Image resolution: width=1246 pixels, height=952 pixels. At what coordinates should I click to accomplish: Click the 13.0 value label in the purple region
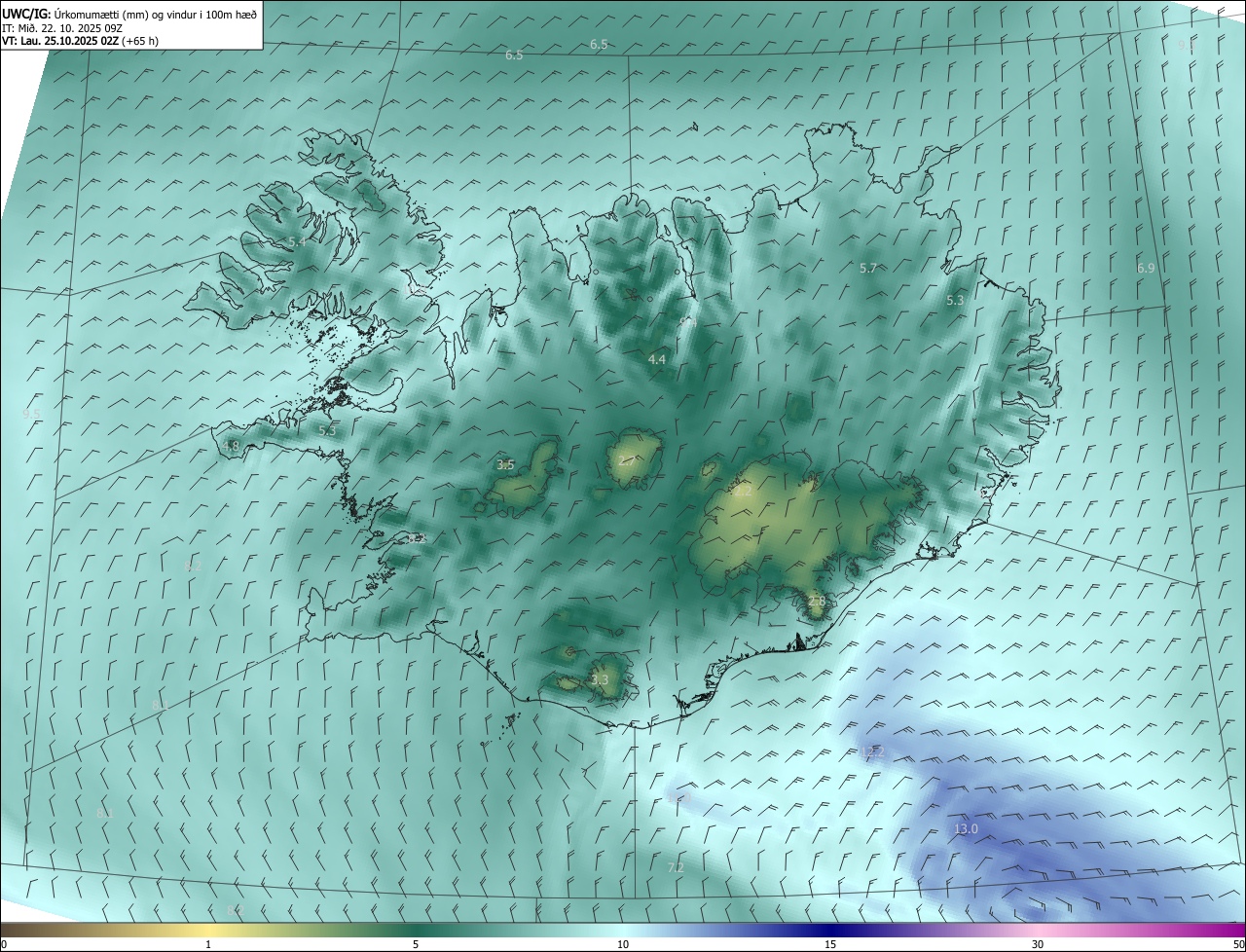tap(966, 828)
